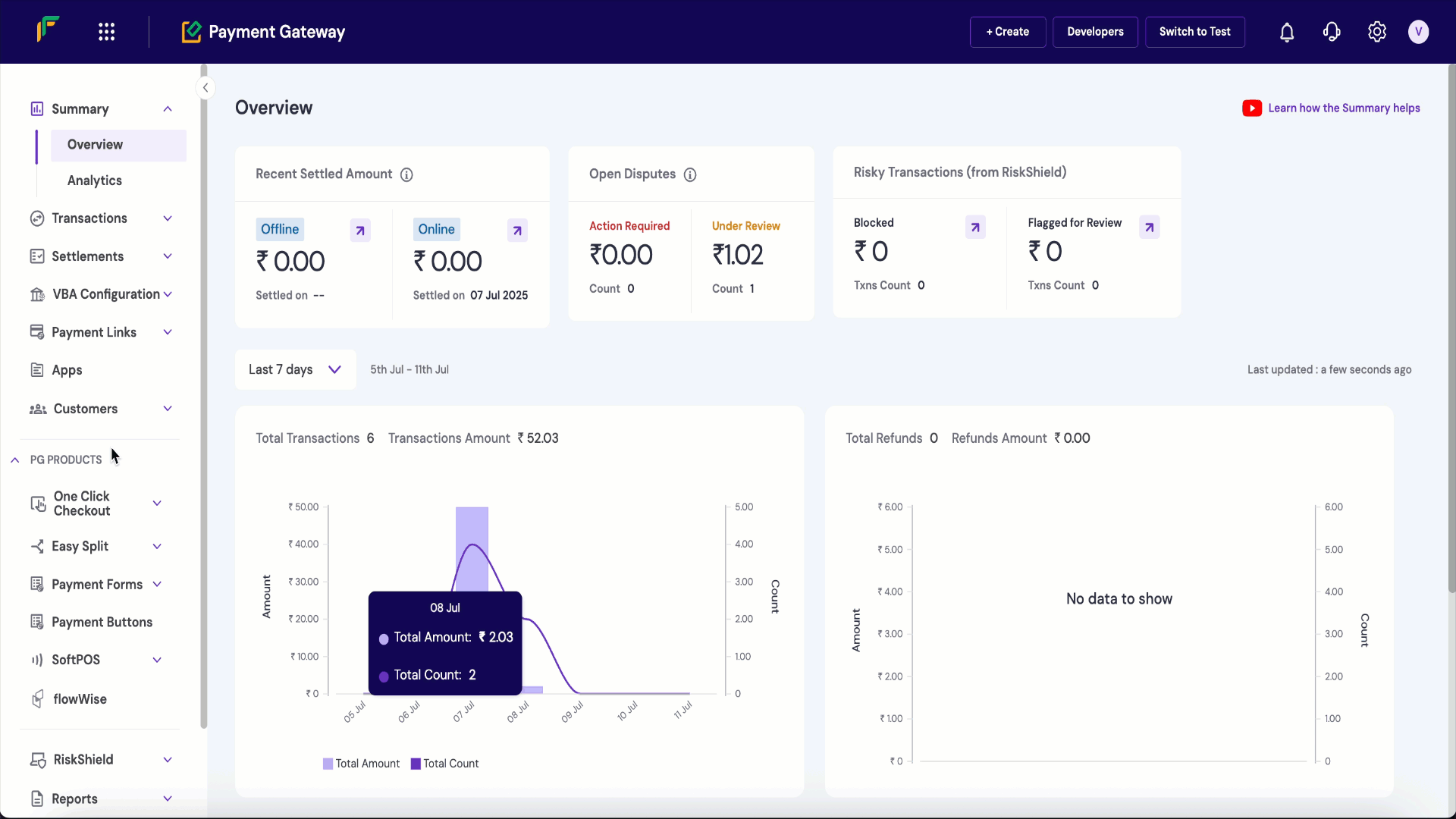Viewport: 1456px width, 819px height.
Task: Open the settings gear icon
Action: (x=1377, y=32)
